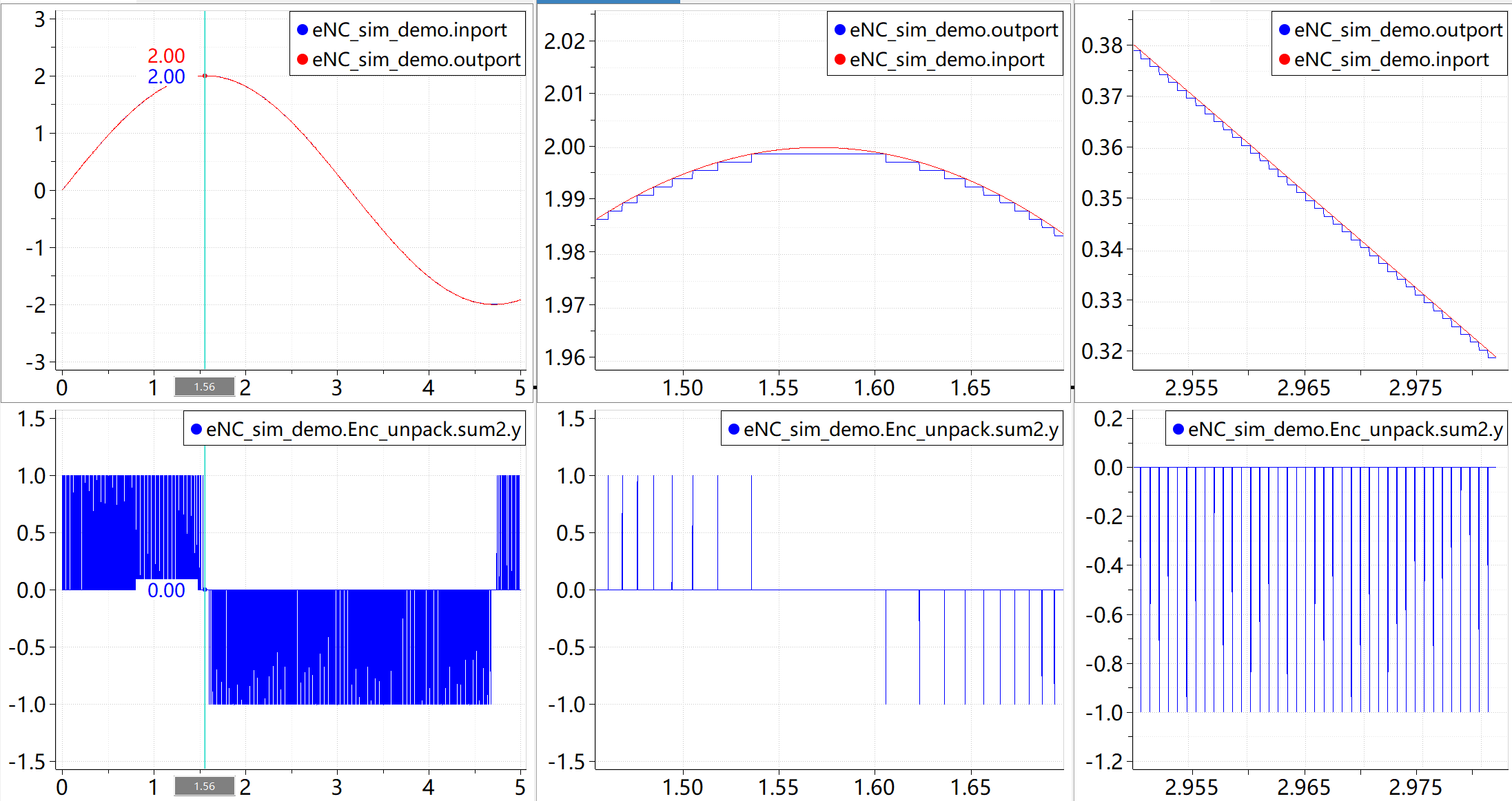Click red outport legend dot in 0–5 sine plot
Image resolution: width=1512 pixels, height=801 pixels.
[x=302, y=60]
